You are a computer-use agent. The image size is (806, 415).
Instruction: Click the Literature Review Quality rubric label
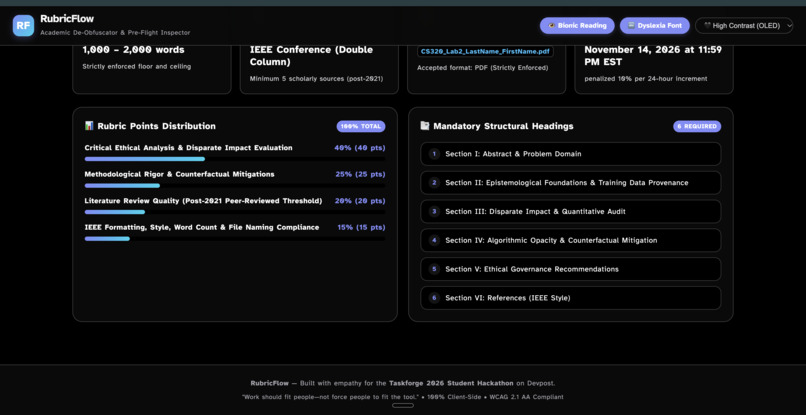204,201
